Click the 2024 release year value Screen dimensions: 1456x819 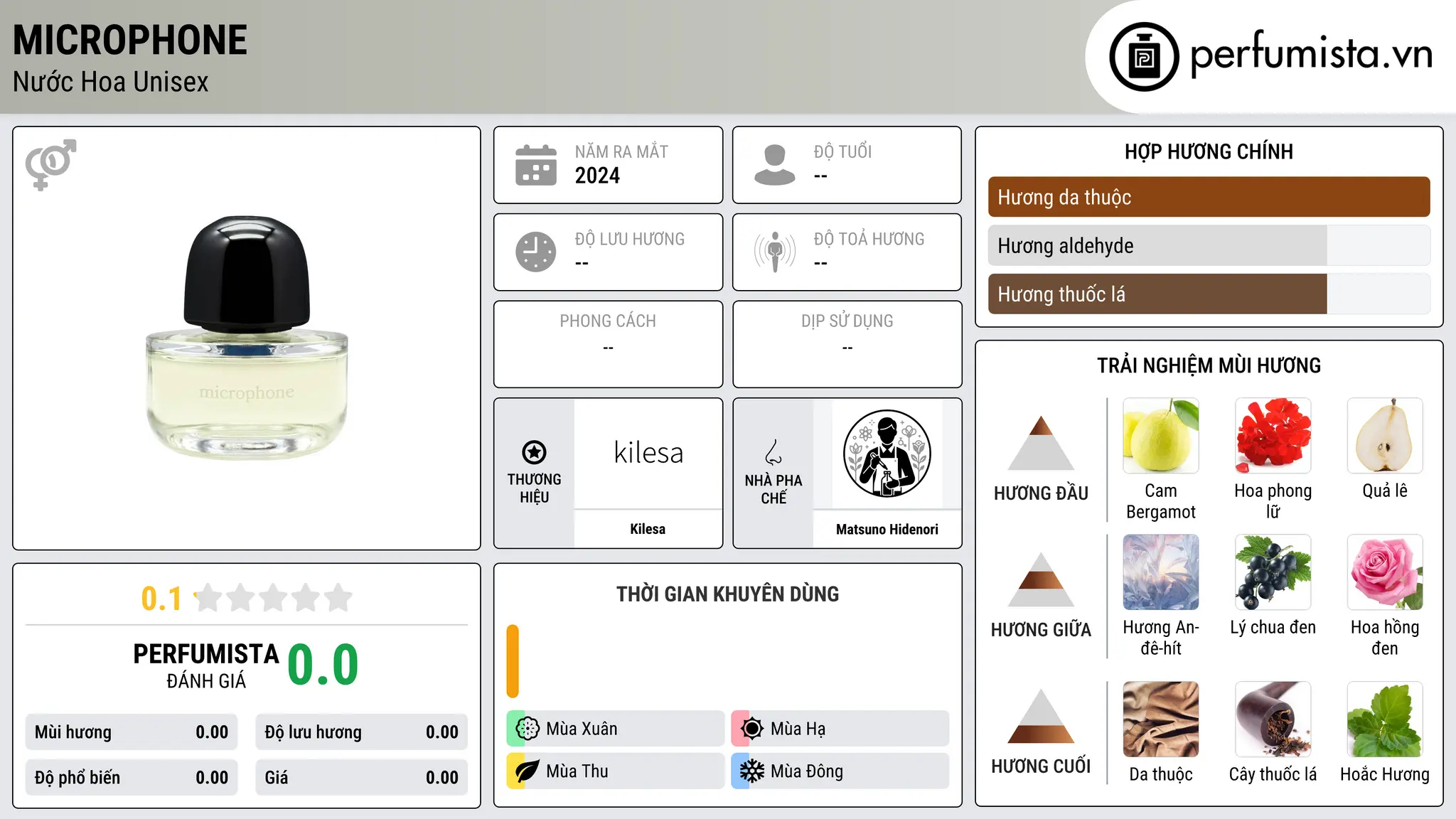point(597,176)
